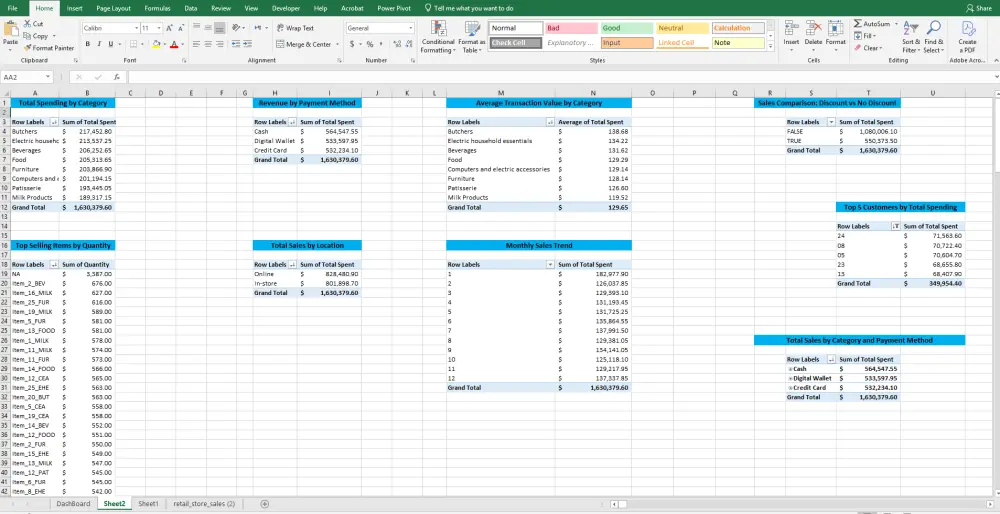The height and width of the screenshot is (514, 1000).
Task: Apply the Neutral cell style
Action: coord(682,28)
